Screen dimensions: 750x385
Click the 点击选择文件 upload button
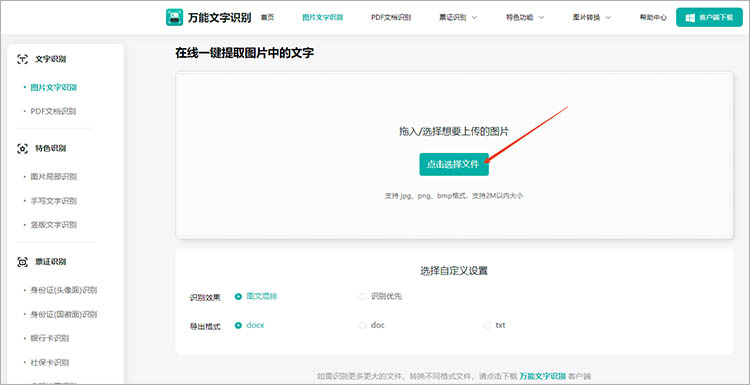point(454,165)
